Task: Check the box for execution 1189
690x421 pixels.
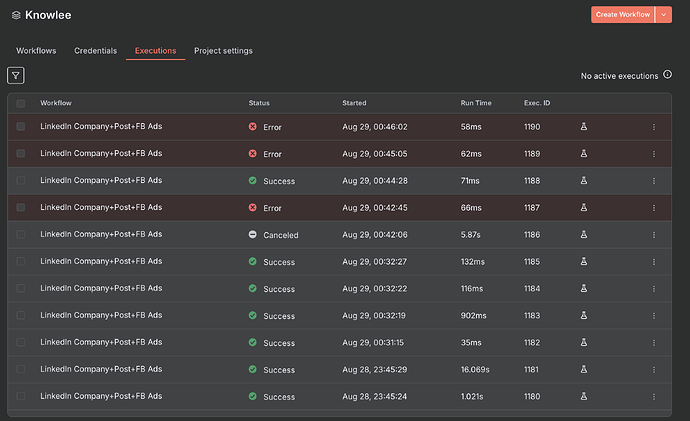Action: coord(21,154)
